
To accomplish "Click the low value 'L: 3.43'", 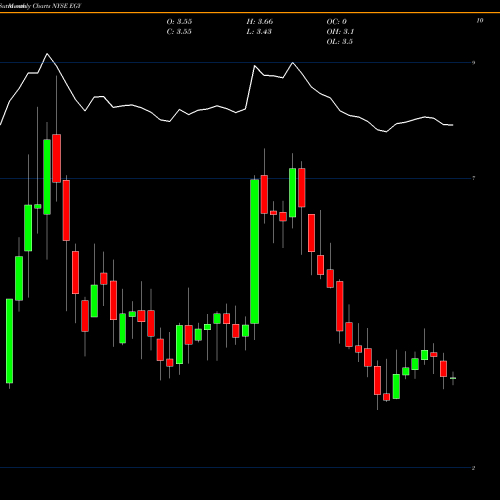I will tap(259, 32).
